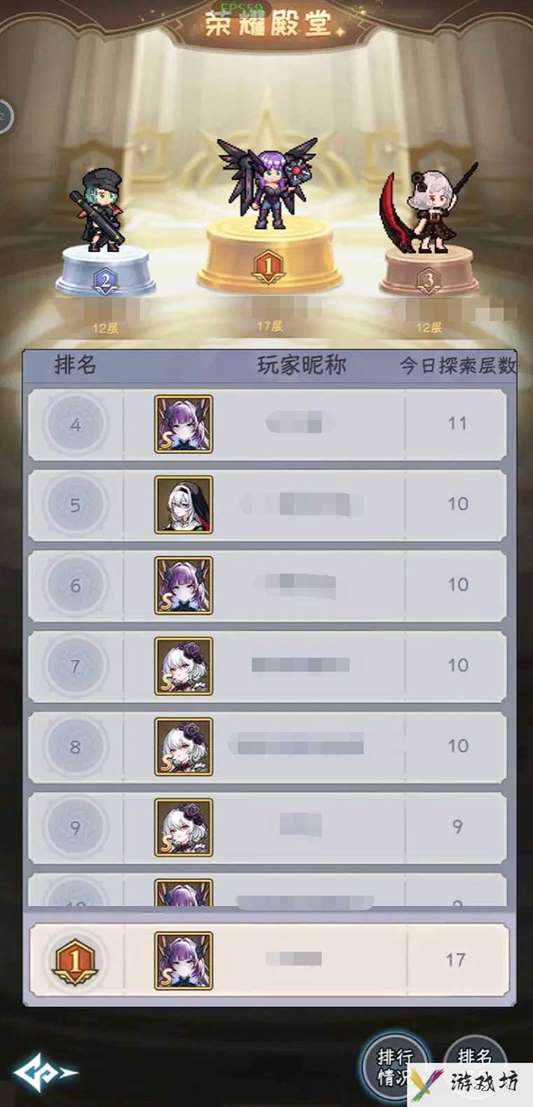Tap the first-place purple winged character
Image resolution: width=533 pixels, height=1107 pixels.
click(268, 182)
